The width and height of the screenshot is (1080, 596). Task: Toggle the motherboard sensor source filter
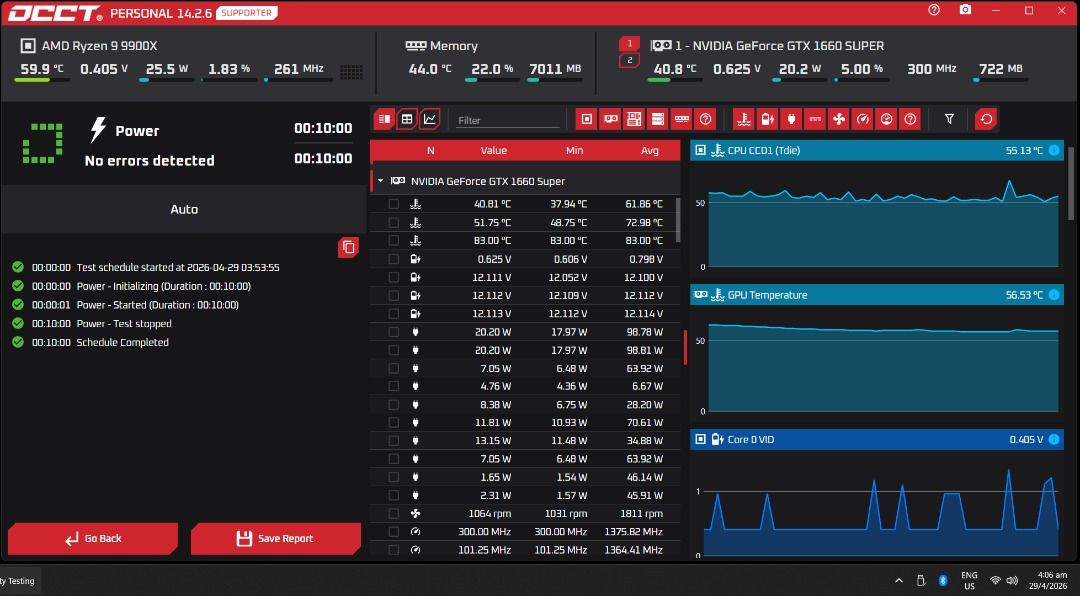pos(634,119)
